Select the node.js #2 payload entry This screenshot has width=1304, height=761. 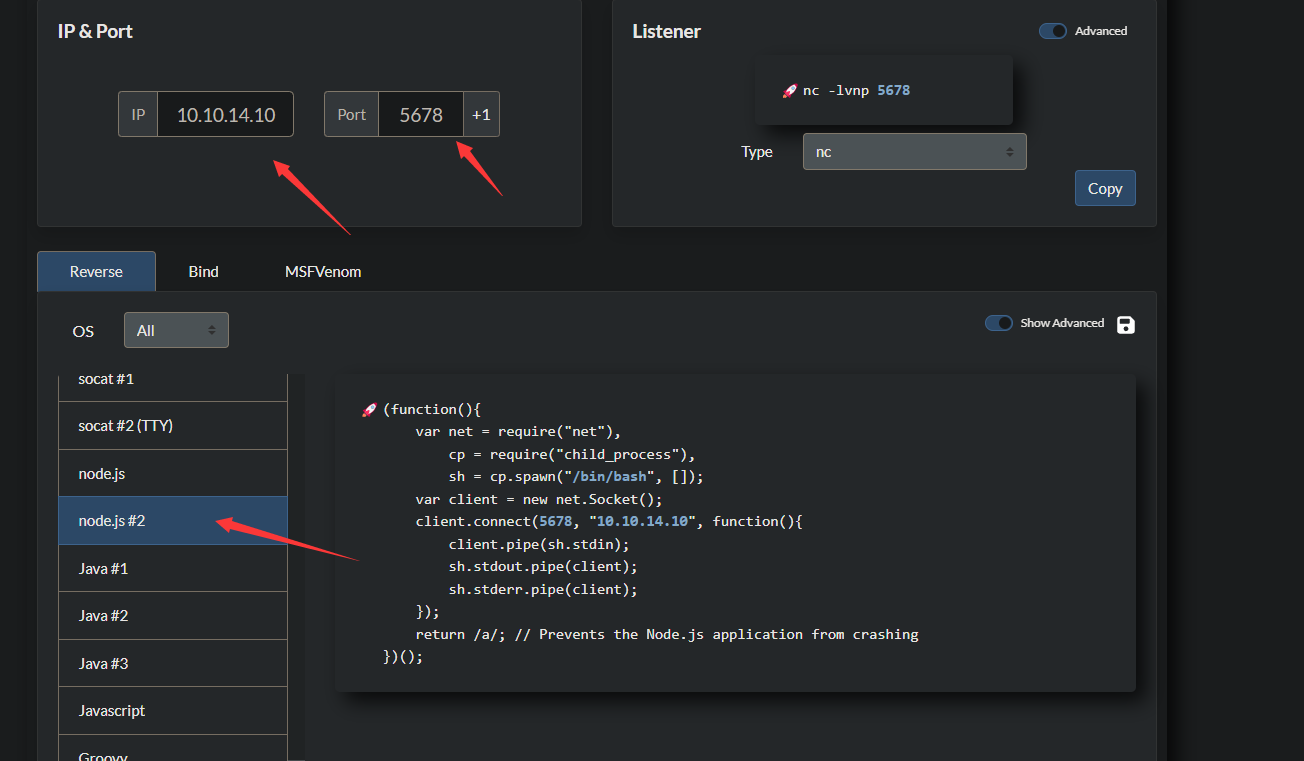(x=173, y=520)
